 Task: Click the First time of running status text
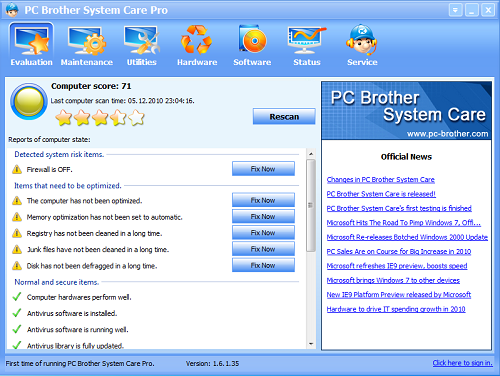80,363
